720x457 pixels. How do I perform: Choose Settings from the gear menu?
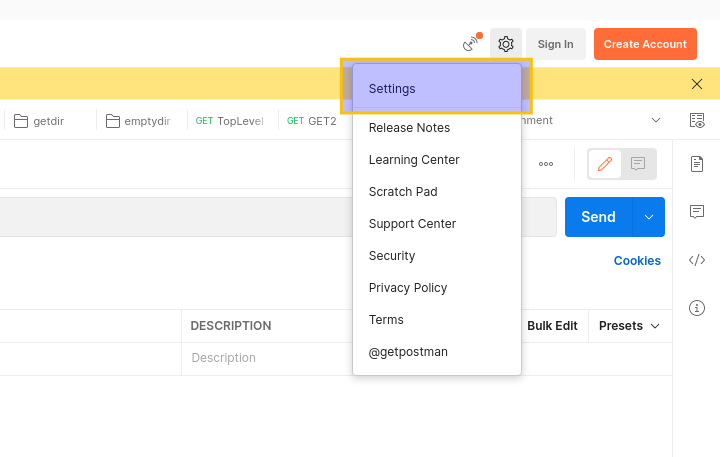[x=437, y=89]
